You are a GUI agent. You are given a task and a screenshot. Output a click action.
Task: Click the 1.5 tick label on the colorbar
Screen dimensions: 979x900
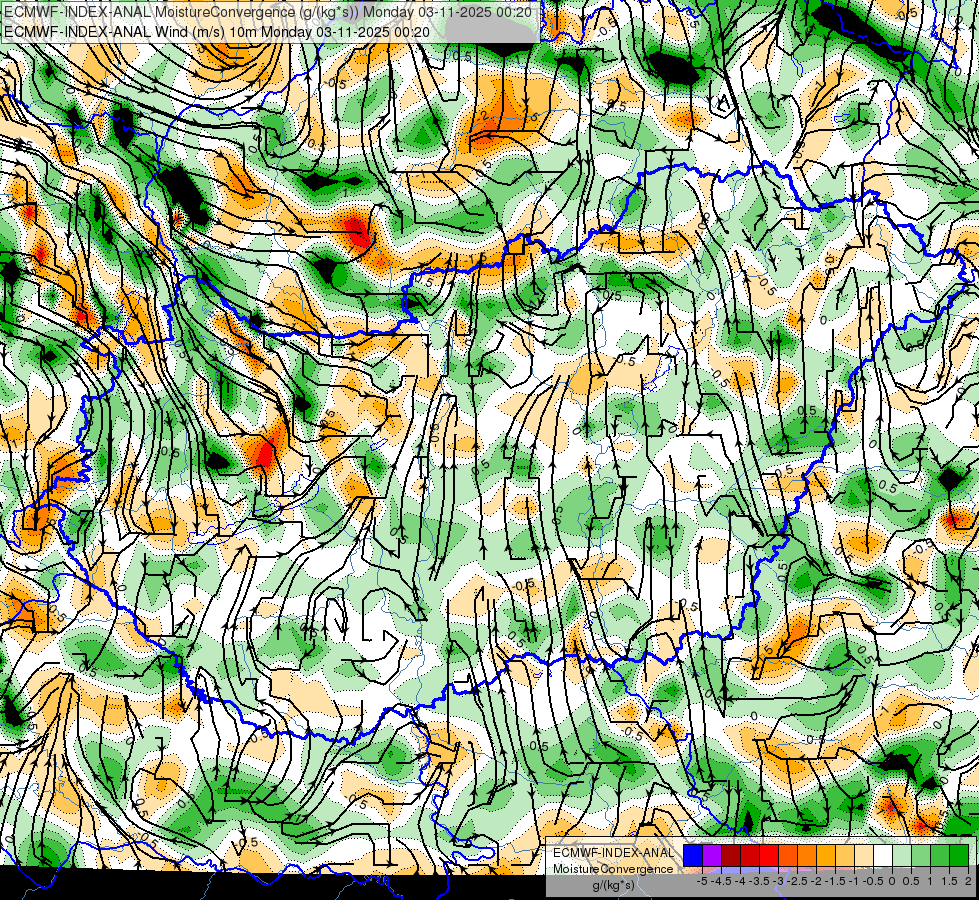pos(950,881)
